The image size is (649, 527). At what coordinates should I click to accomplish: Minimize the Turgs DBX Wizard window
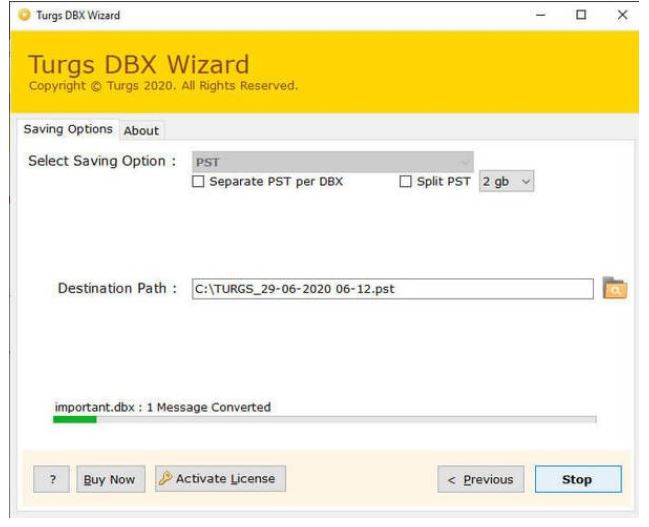pyautogui.click(x=541, y=15)
